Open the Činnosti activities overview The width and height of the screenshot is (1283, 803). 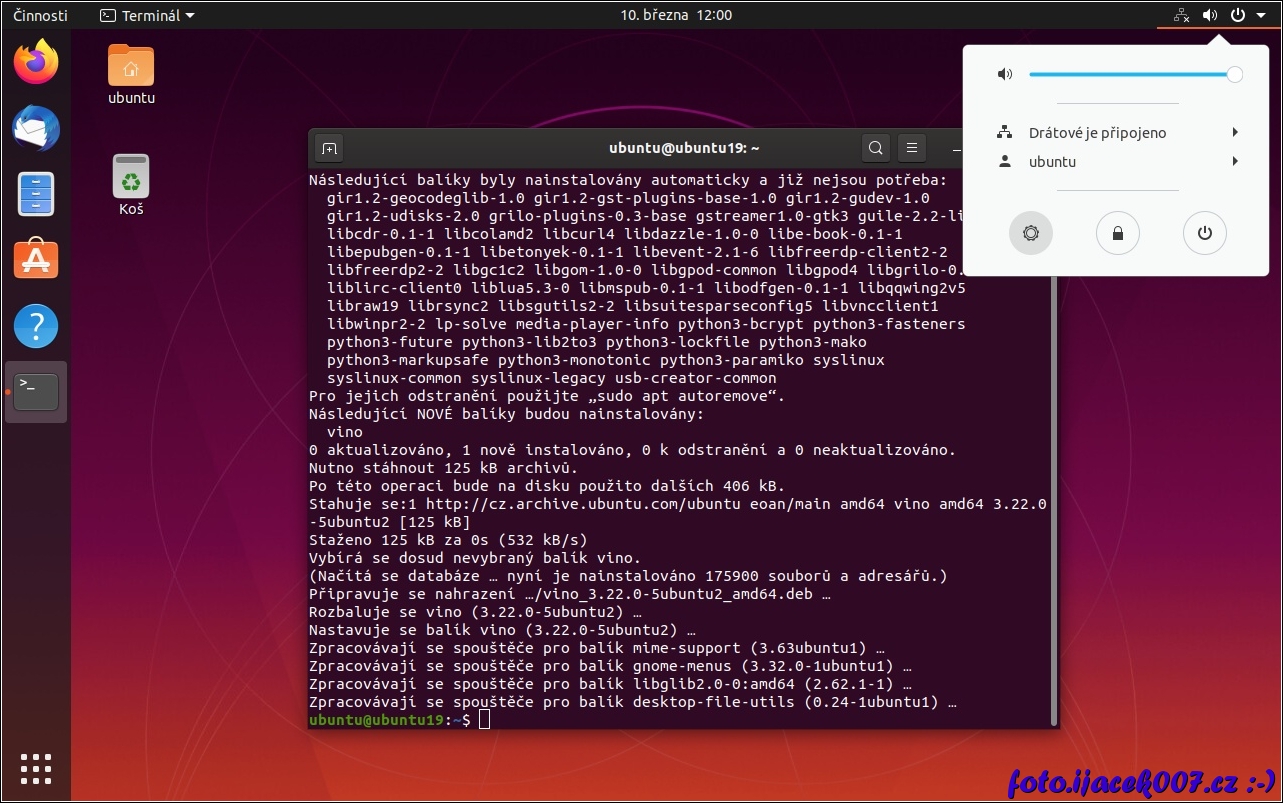[41, 15]
